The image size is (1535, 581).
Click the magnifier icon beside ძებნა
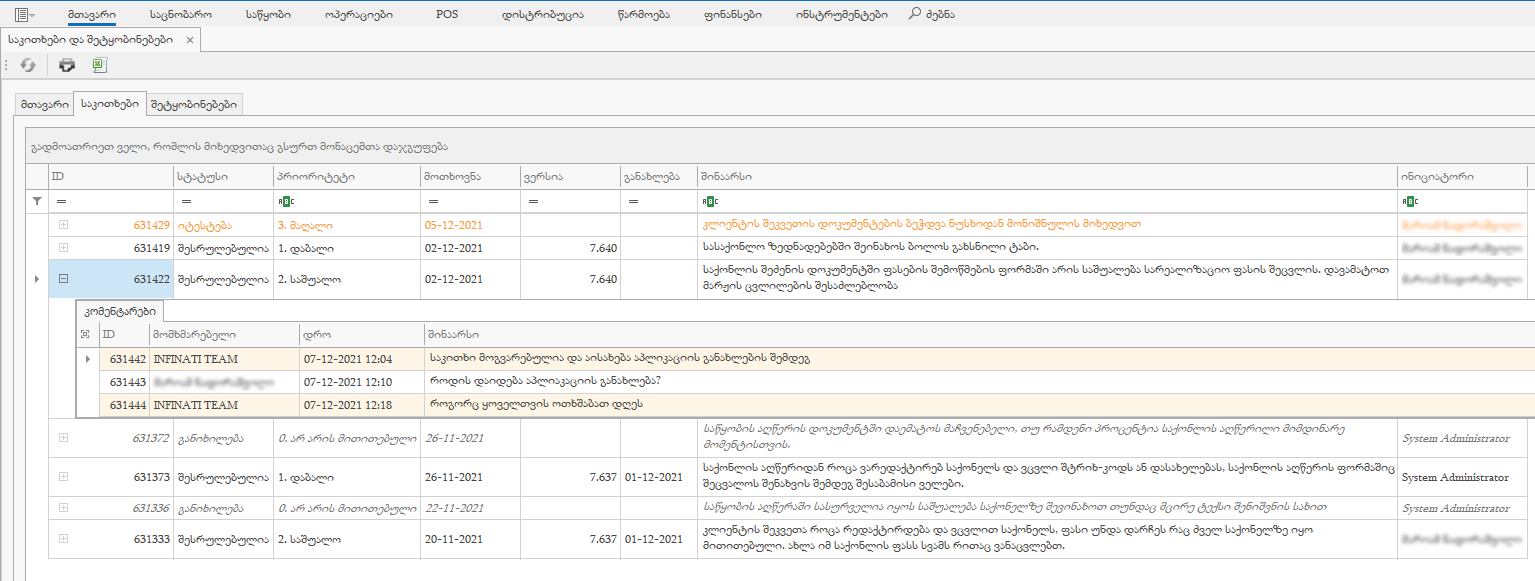915,14
